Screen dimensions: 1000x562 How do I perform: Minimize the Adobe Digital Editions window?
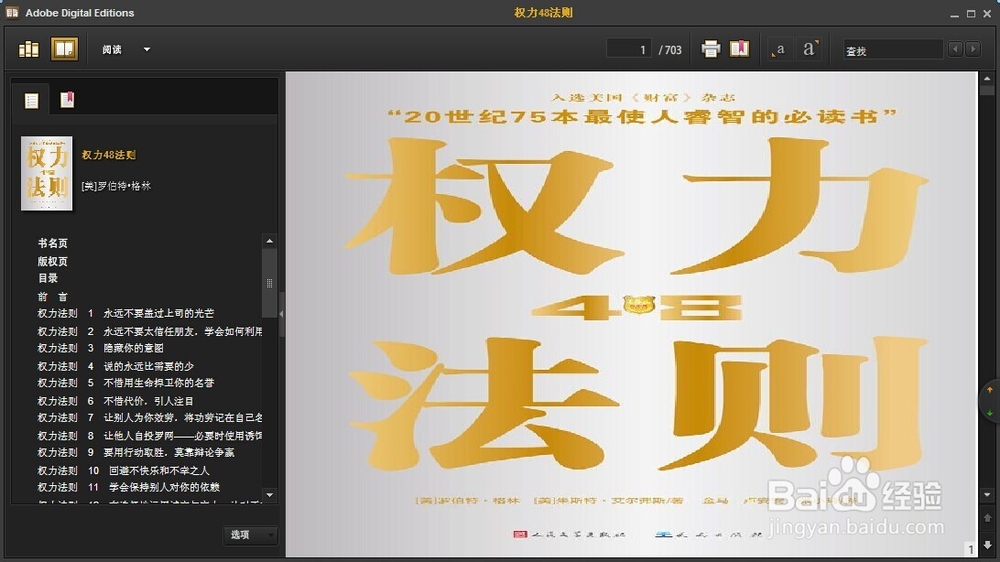tap(954, 13)
